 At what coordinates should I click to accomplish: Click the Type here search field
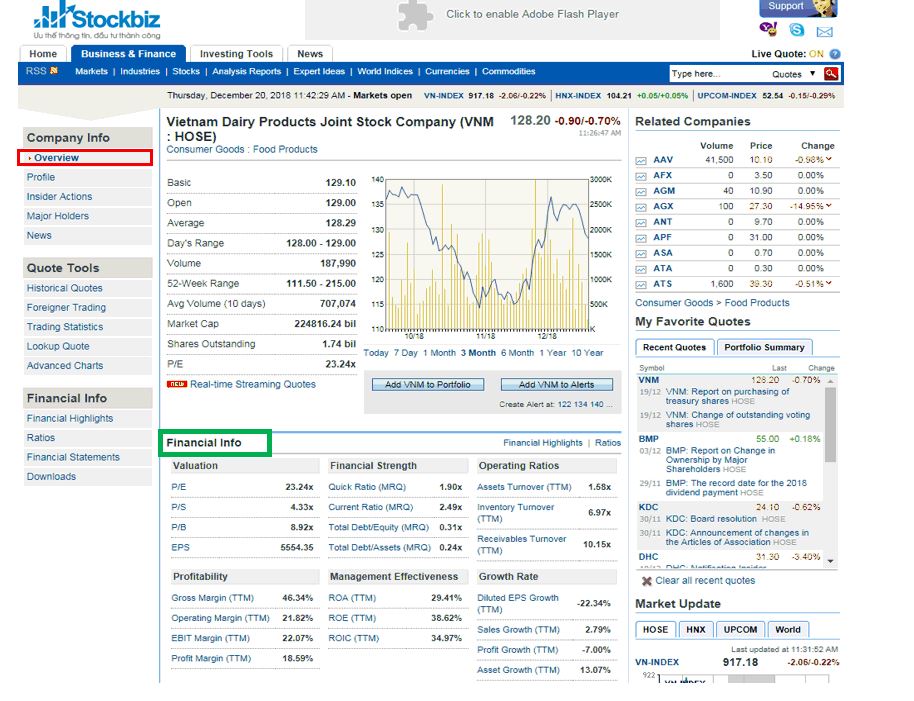point(717,74)
